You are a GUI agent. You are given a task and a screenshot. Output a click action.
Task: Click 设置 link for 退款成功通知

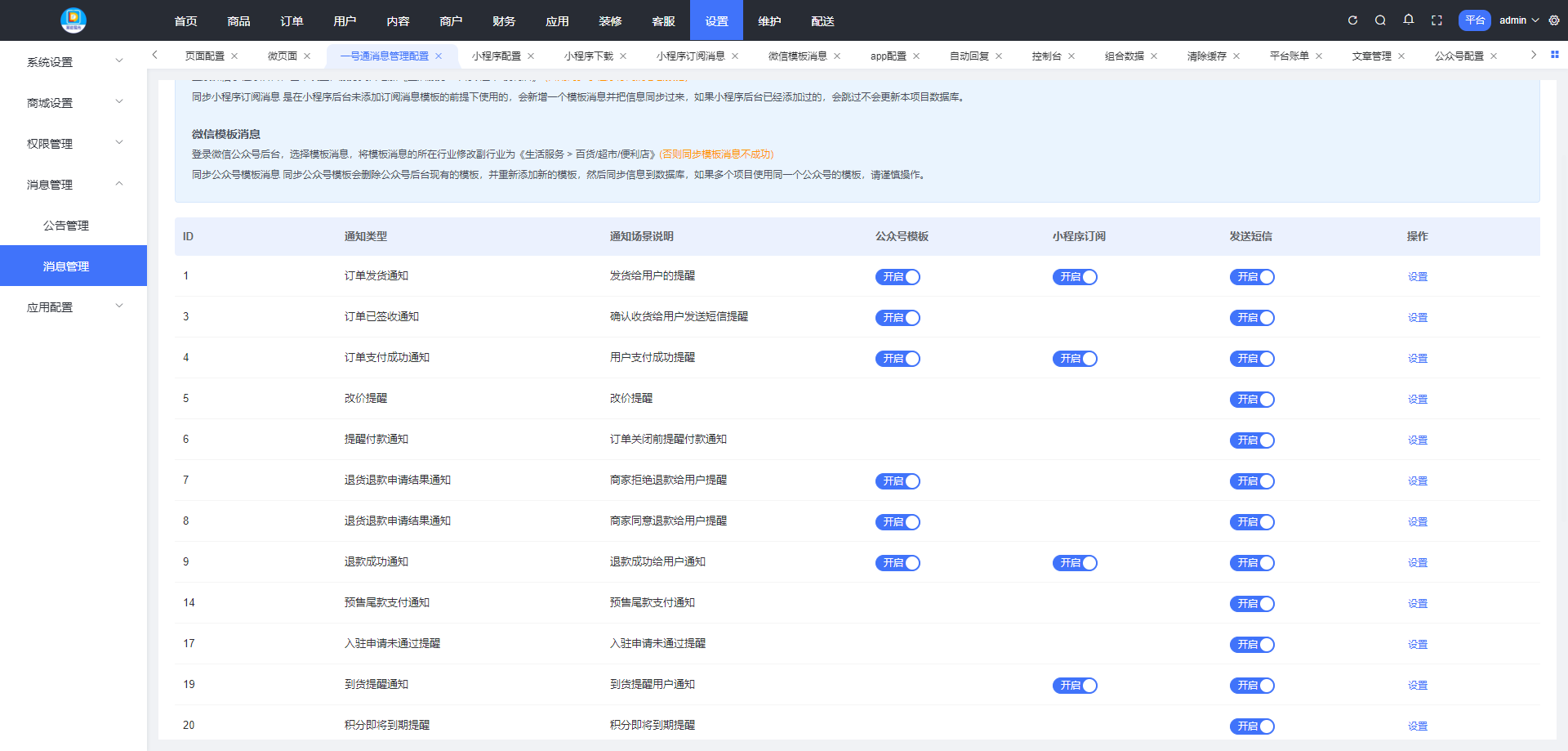tap(1417, 563)
